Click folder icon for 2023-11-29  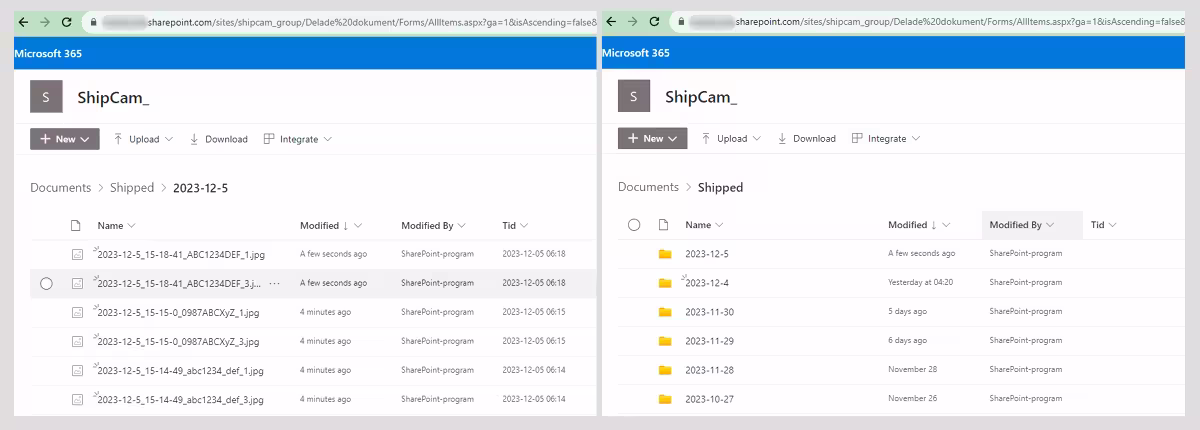point(665,341)
